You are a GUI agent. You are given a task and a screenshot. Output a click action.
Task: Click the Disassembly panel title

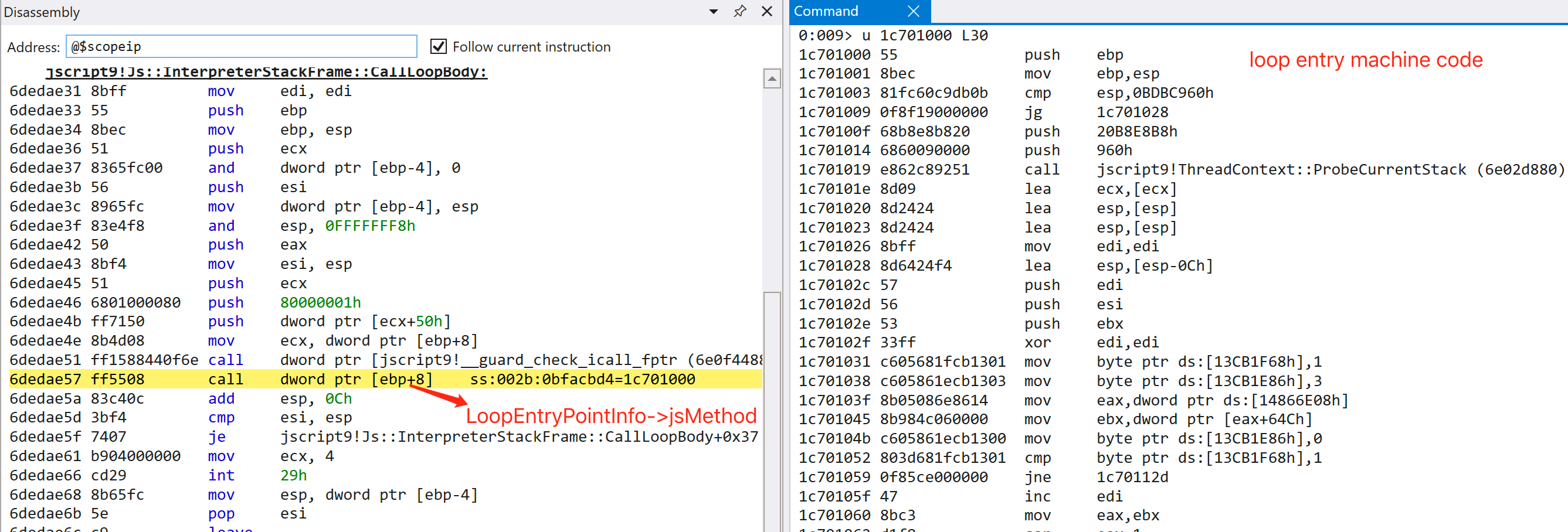pos(42,12)
